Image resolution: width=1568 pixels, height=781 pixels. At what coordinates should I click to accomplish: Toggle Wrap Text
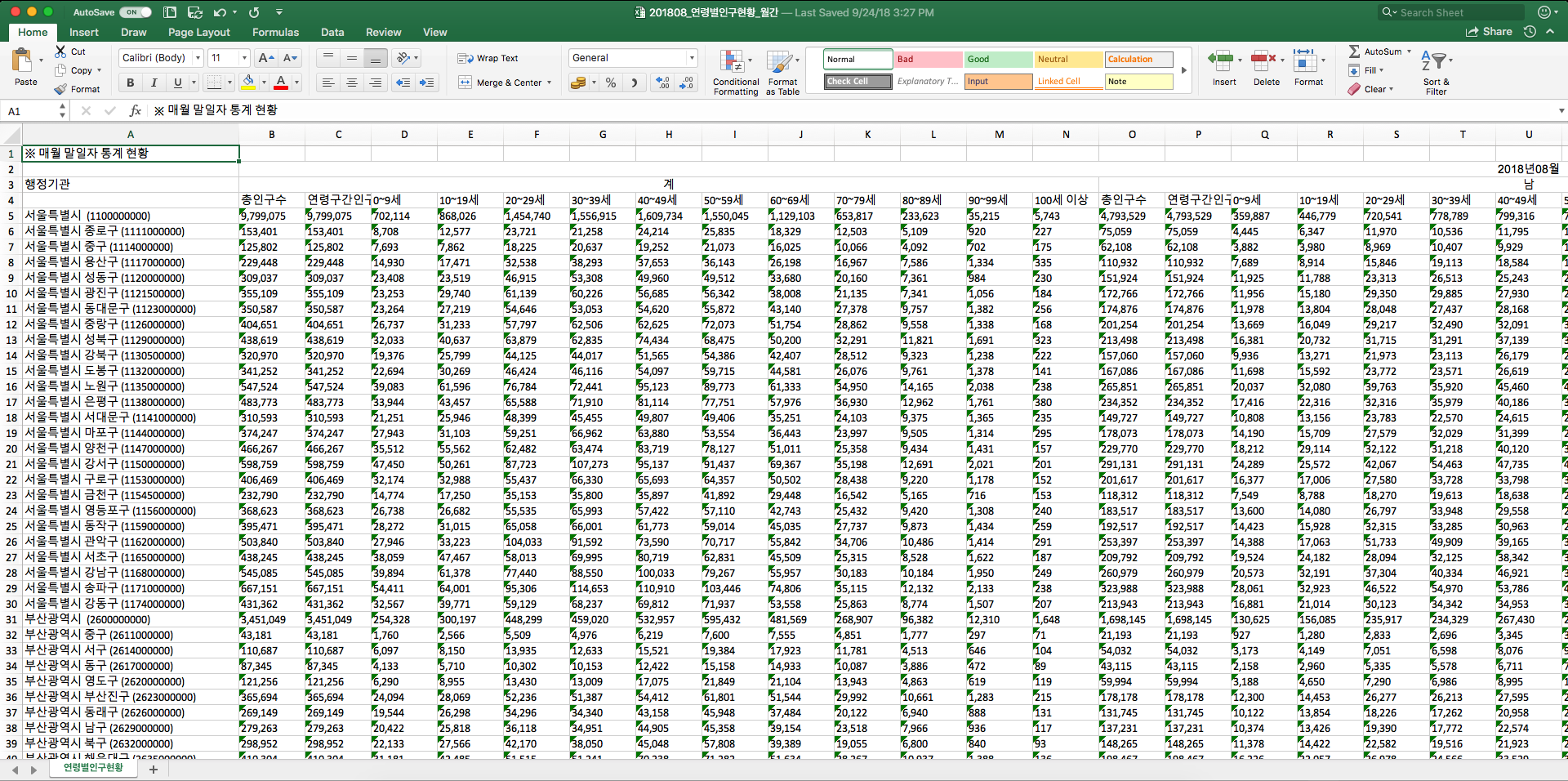coord(488,58)
